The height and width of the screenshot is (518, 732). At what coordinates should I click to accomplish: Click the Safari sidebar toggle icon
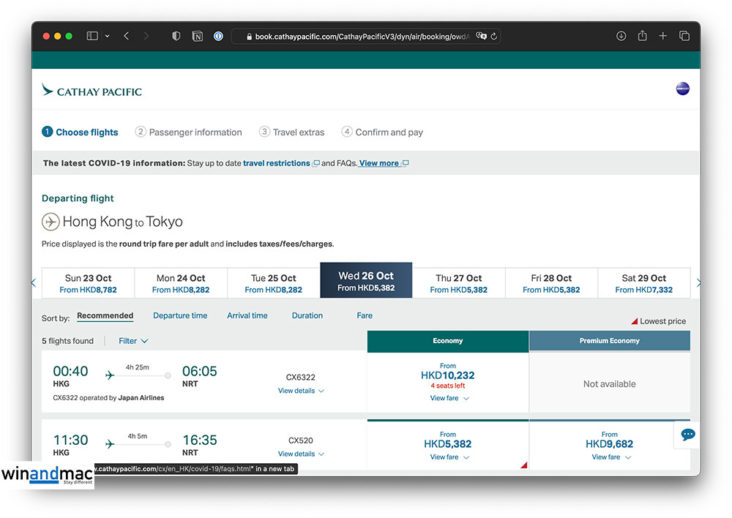[92, 36]
